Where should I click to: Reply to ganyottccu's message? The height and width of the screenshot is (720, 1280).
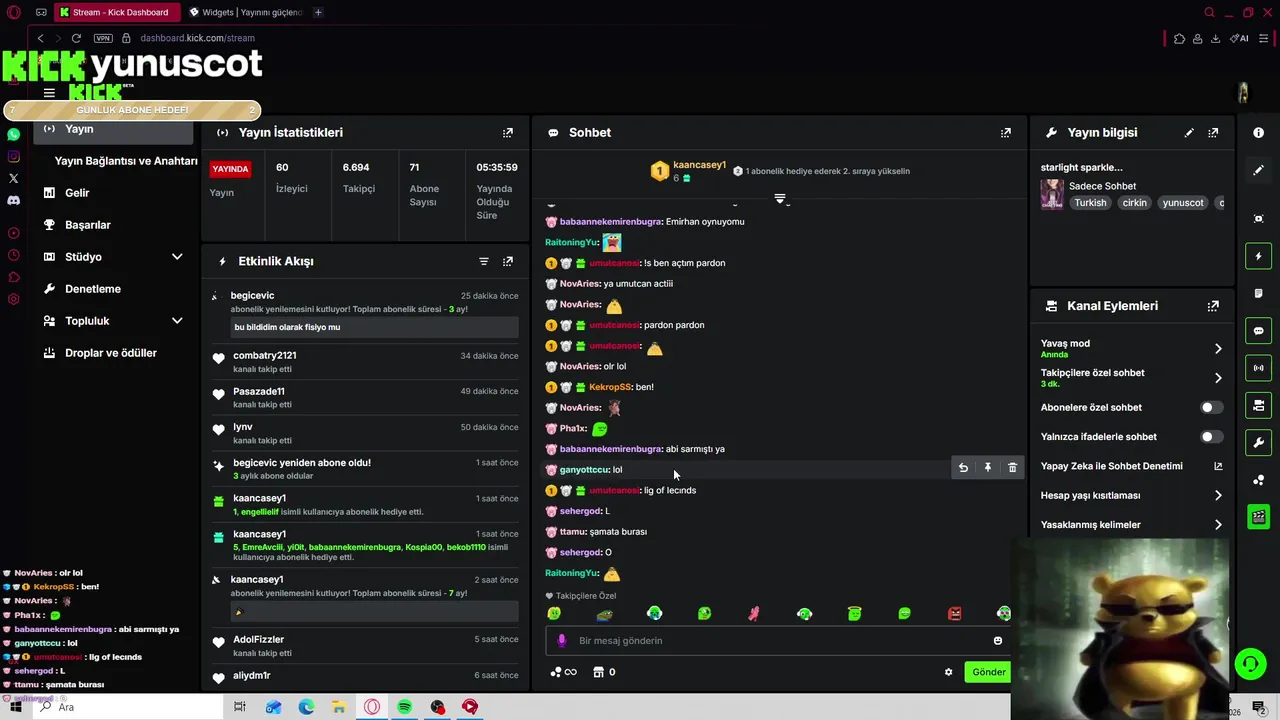click(x=963, y=467)
